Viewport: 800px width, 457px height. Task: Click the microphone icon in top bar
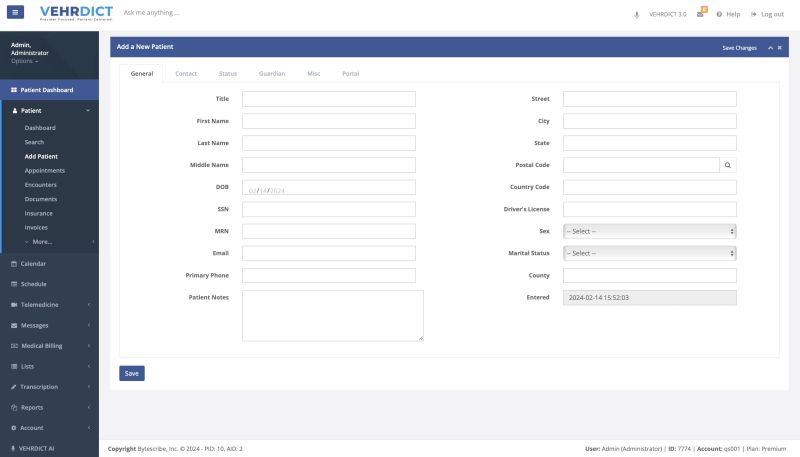[637, 14]
